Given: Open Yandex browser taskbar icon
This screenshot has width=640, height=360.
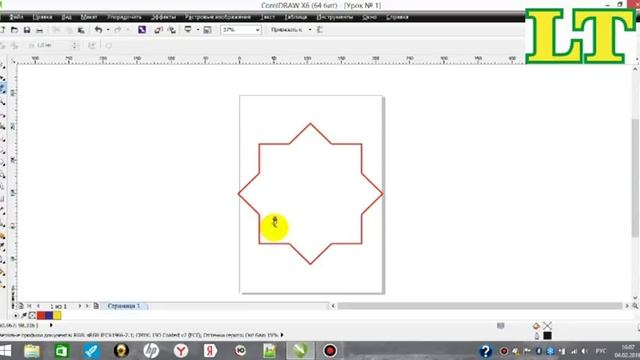Looking at the screenshot, I should (181, 351).
